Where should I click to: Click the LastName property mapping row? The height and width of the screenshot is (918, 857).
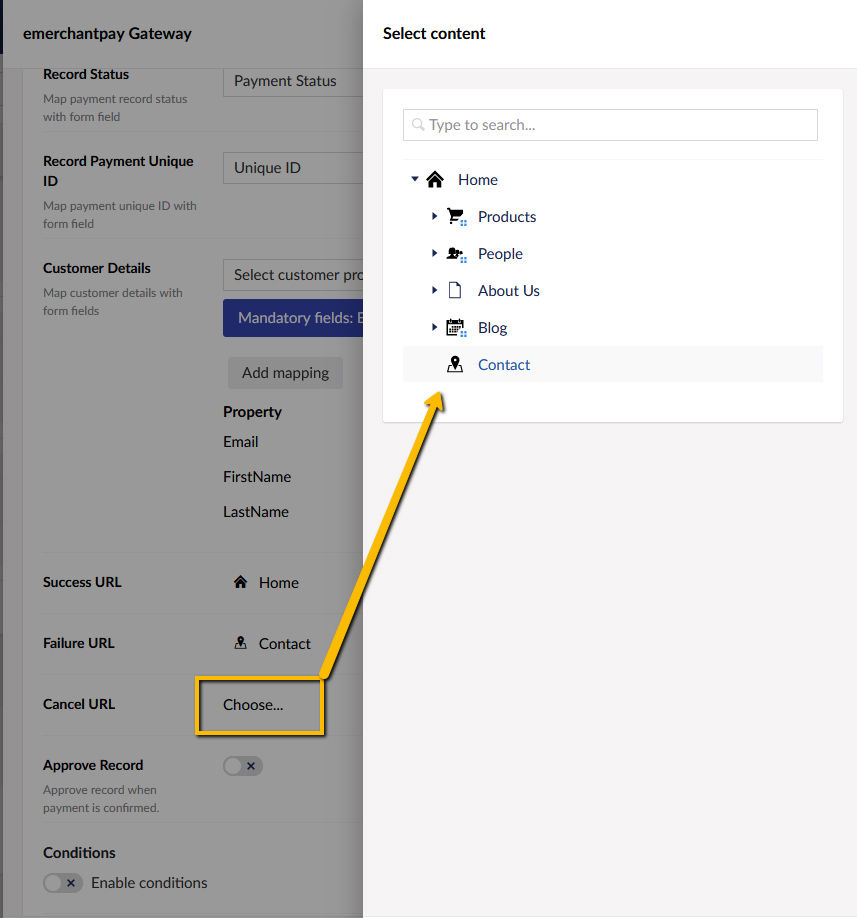click(256, 512)
